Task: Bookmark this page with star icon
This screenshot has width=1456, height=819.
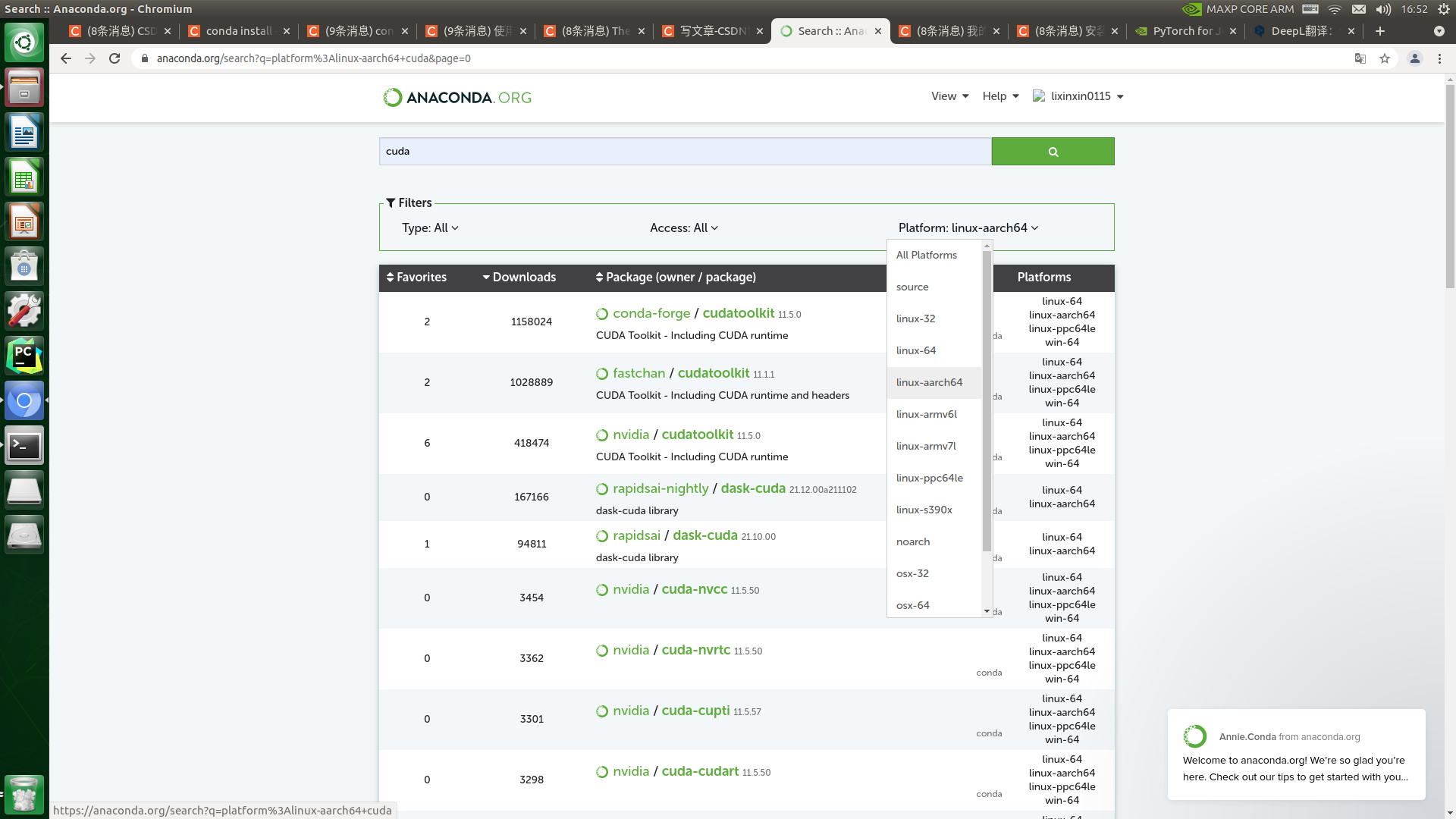Action: point(1385,58)
